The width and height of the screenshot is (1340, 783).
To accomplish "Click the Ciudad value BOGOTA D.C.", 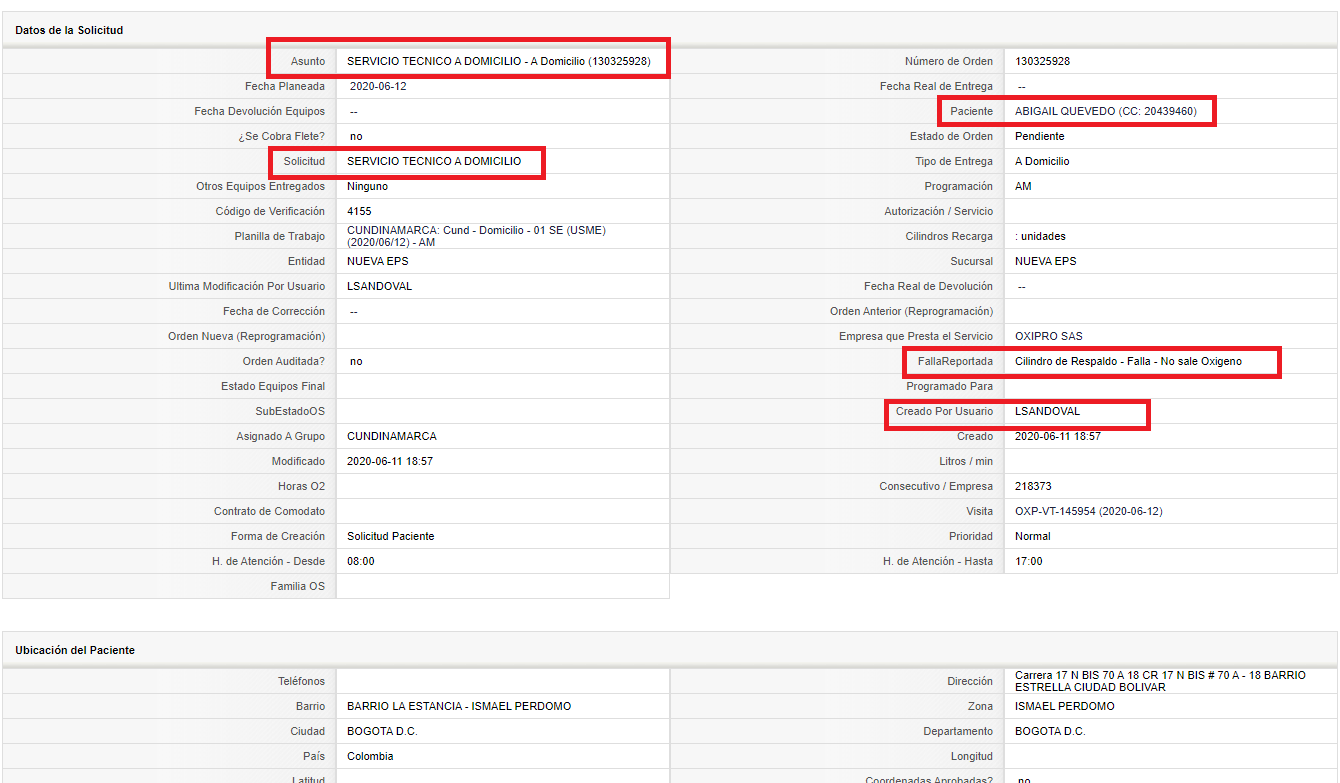I will (x=382, y=731).
